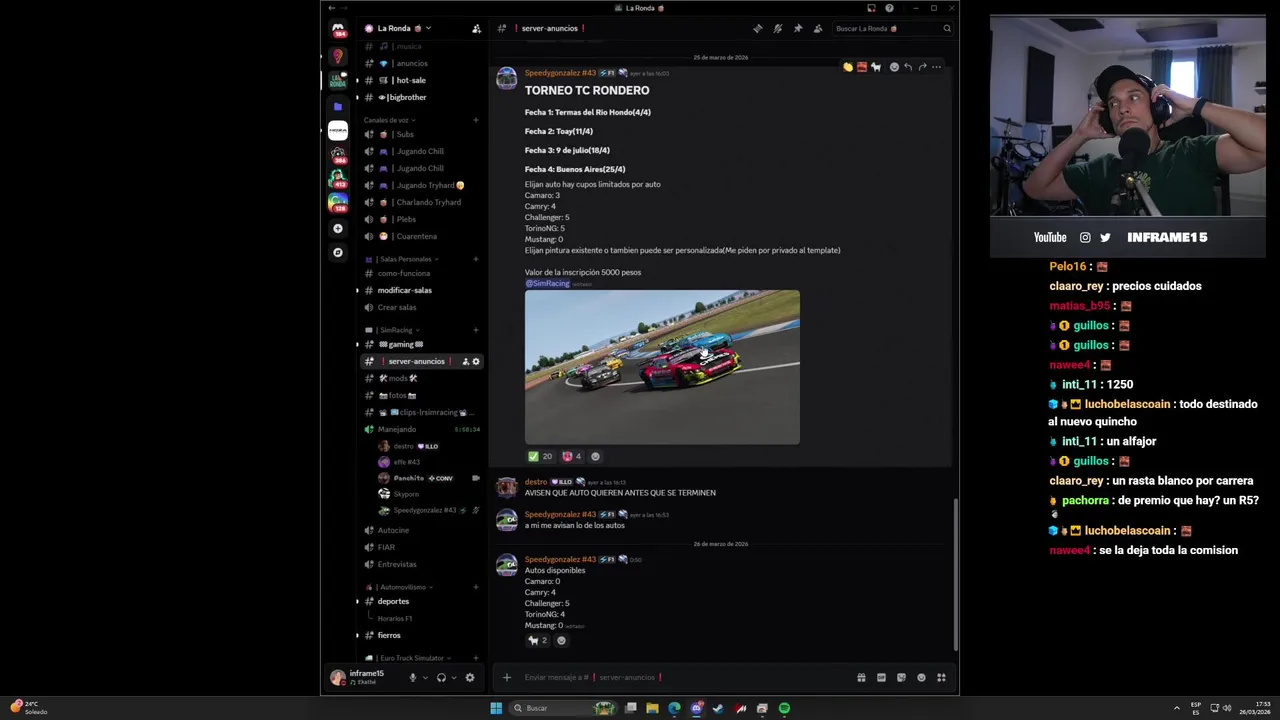Open the La Ronda server icon

point(338,80)
